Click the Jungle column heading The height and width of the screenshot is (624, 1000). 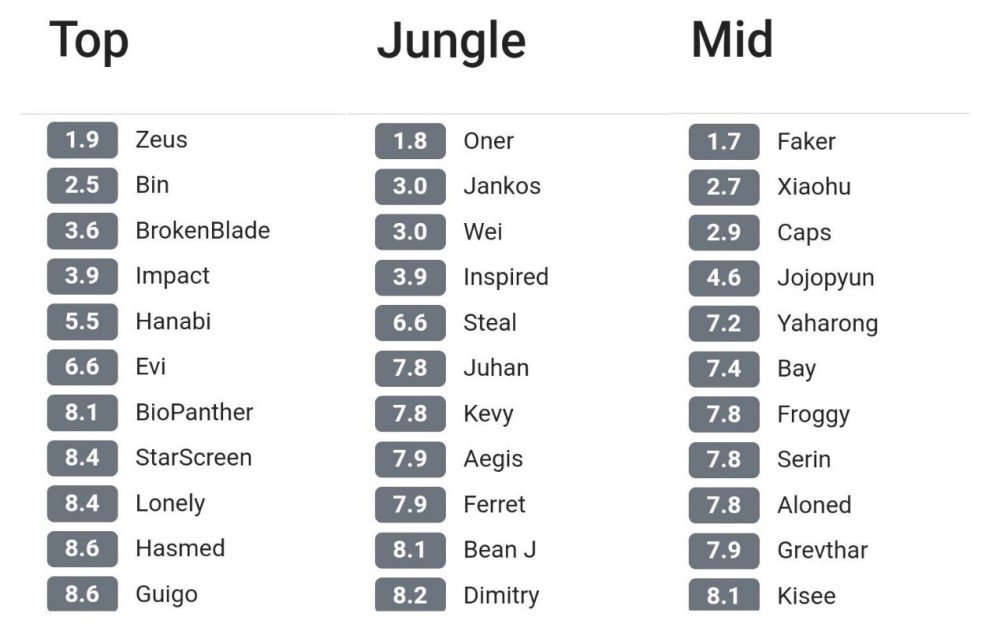pos(451,43)
